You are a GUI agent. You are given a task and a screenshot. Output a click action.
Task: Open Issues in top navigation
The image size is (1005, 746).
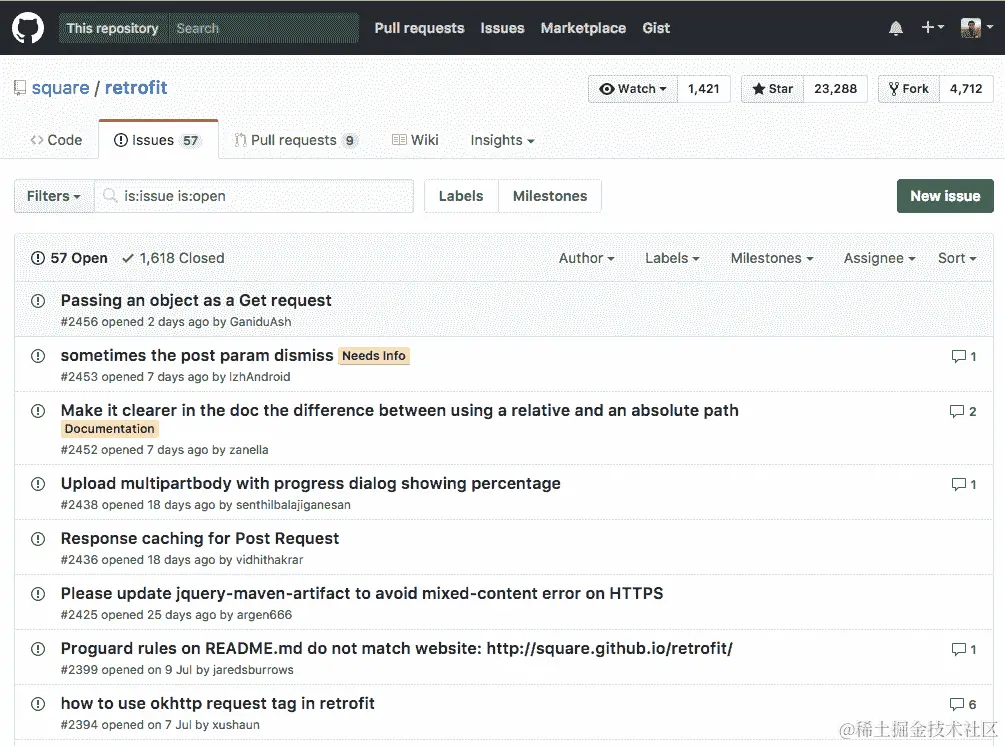(502, 28)
